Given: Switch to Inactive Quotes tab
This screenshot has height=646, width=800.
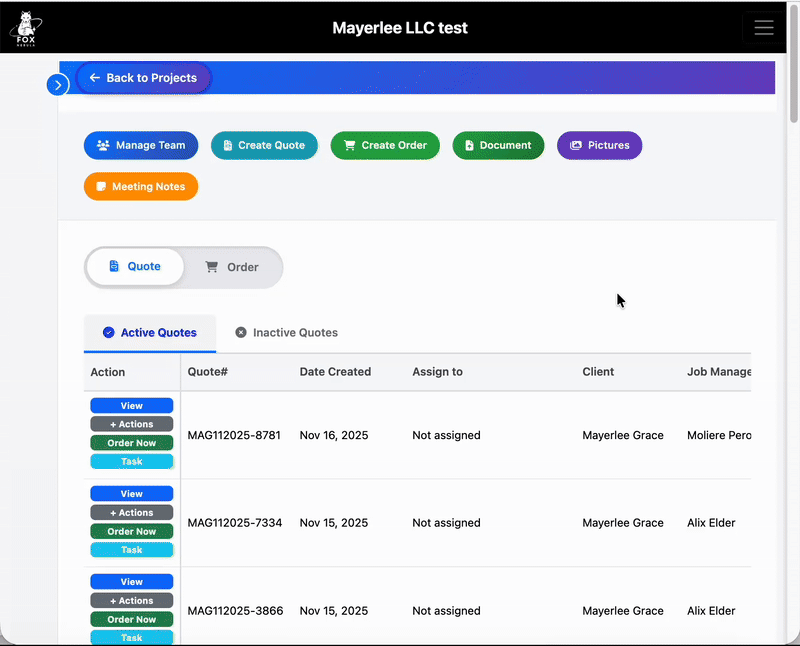Looking at the screenshot, I should pos(286,333).
